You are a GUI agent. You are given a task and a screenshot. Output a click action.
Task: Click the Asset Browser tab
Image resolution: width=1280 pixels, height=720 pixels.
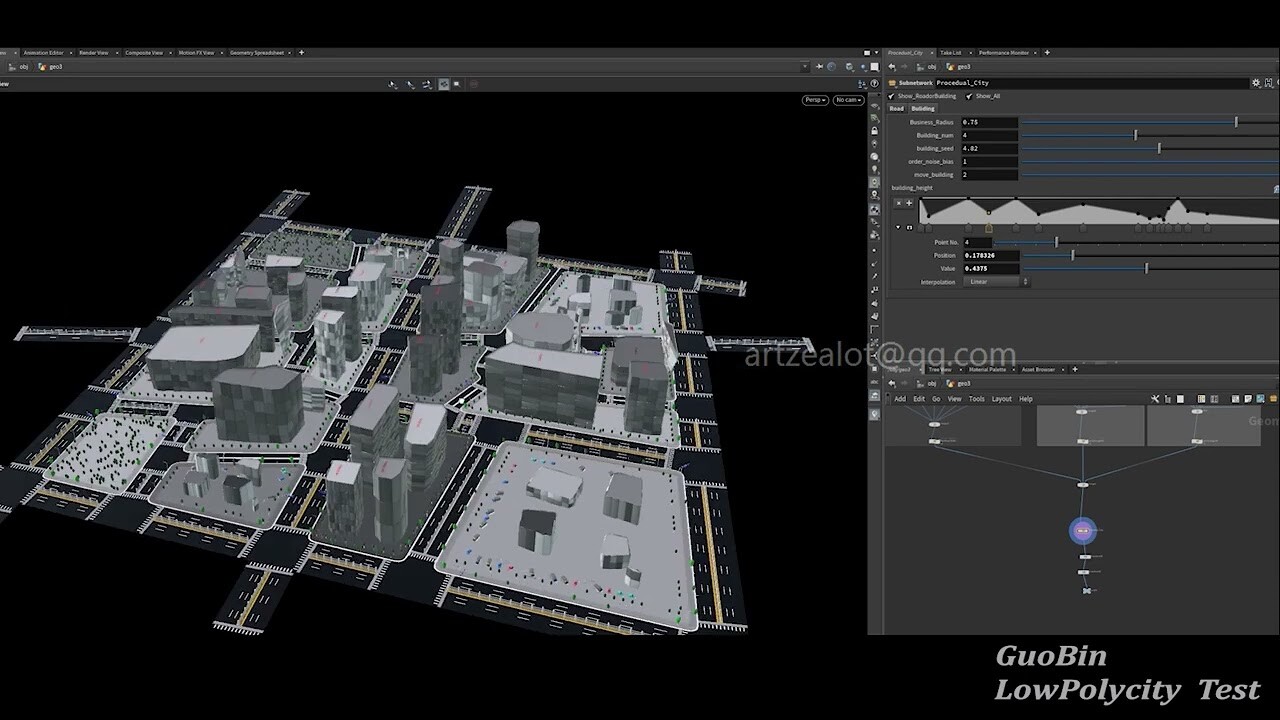[1039, 369]
